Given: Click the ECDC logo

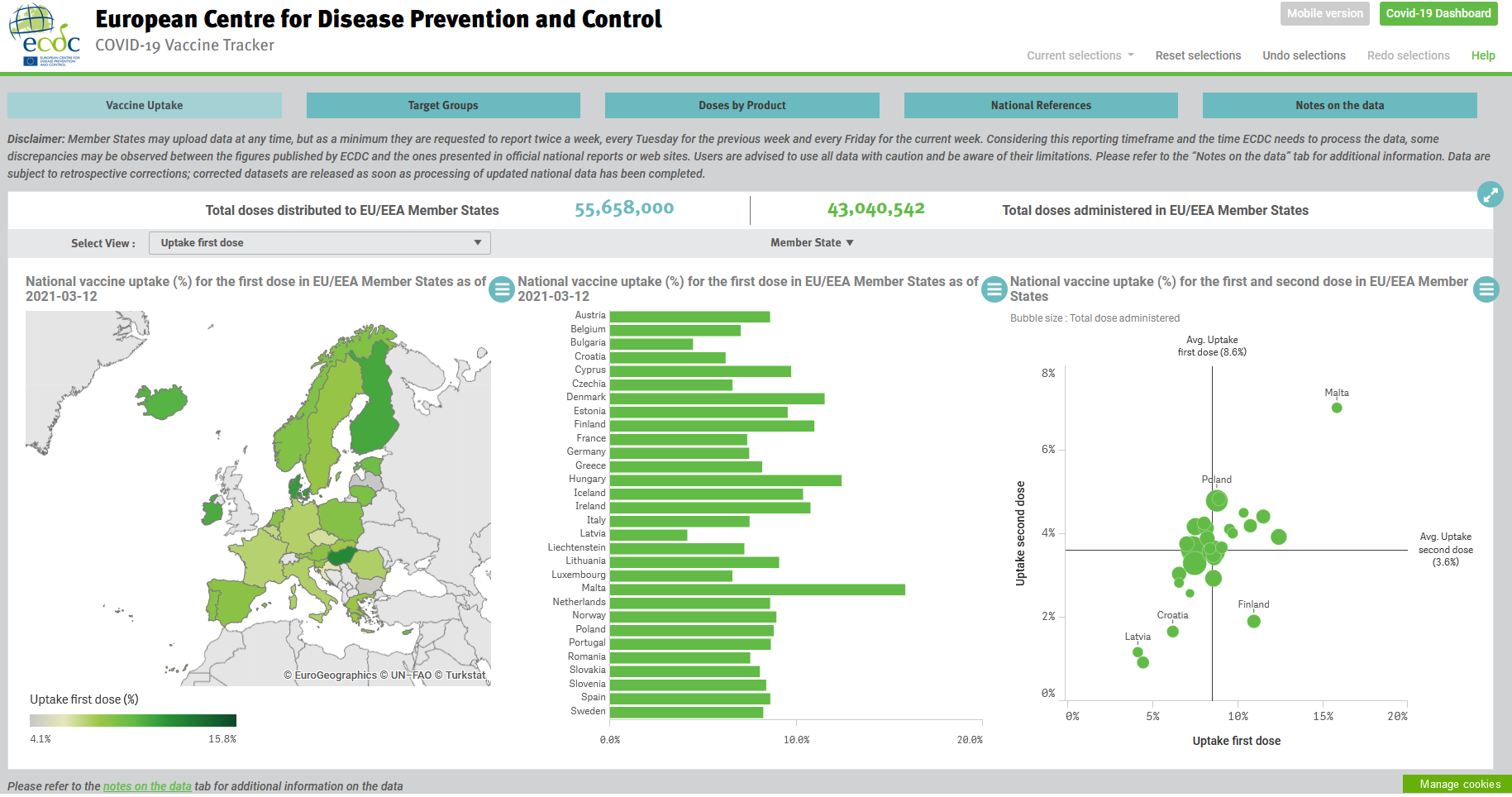Looking at the screenshot, I should pyautogui.click(x=45, y=35).
